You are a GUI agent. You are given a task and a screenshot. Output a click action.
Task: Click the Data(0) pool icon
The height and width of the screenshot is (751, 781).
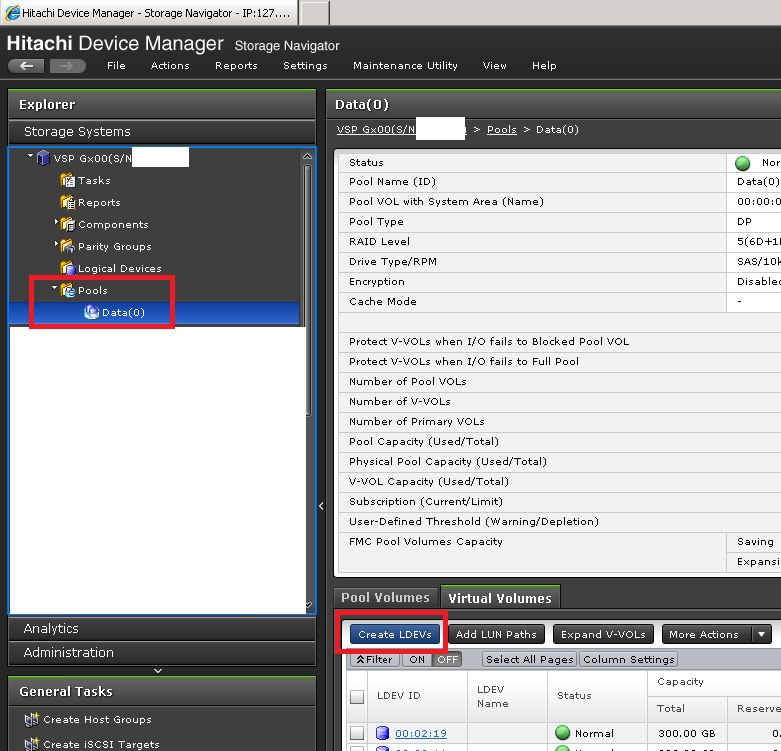pyautogui.click(x=92, y=312)
